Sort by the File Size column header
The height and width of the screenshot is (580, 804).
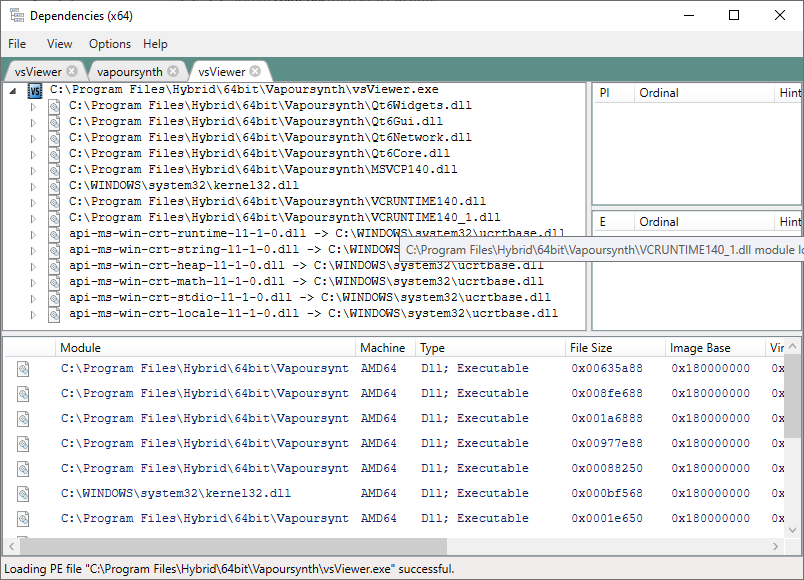[592, 348]
